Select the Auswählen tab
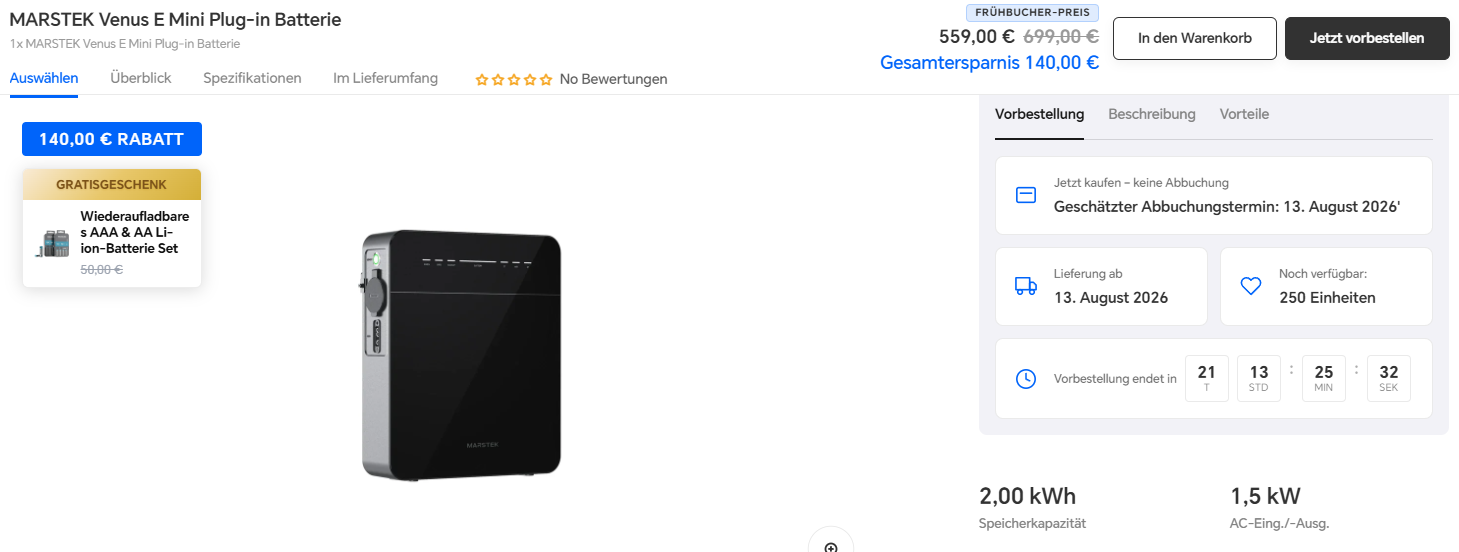Viewport: 1459px width, 552px height. coord(44,78)
